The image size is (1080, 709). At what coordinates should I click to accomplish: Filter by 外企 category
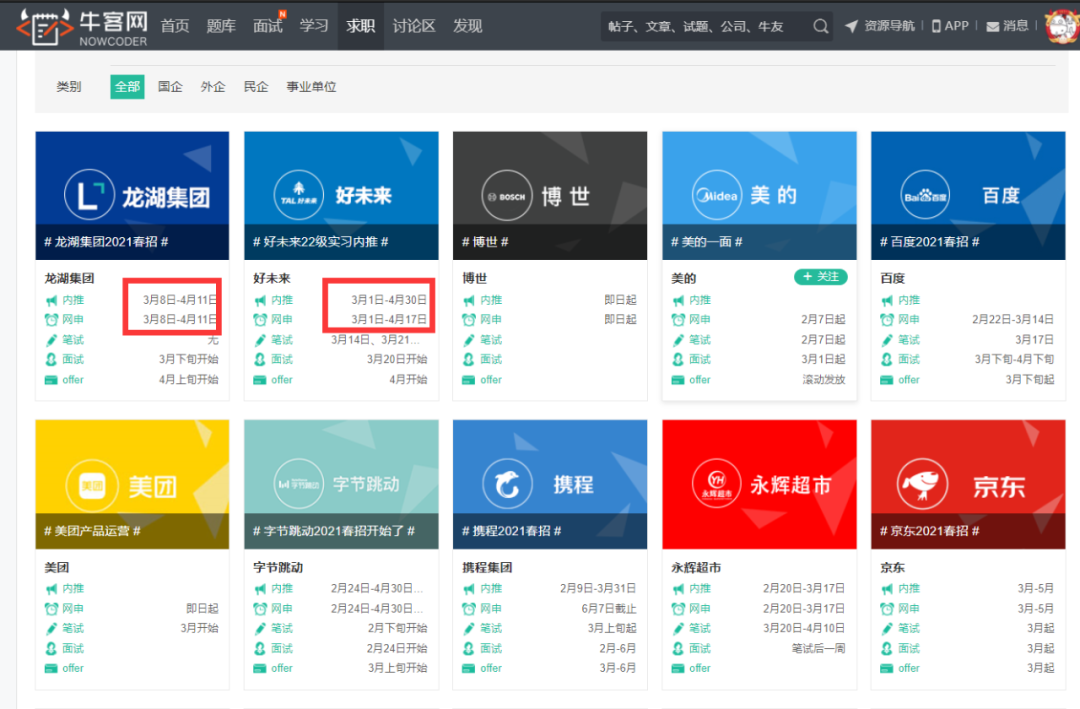213,87
